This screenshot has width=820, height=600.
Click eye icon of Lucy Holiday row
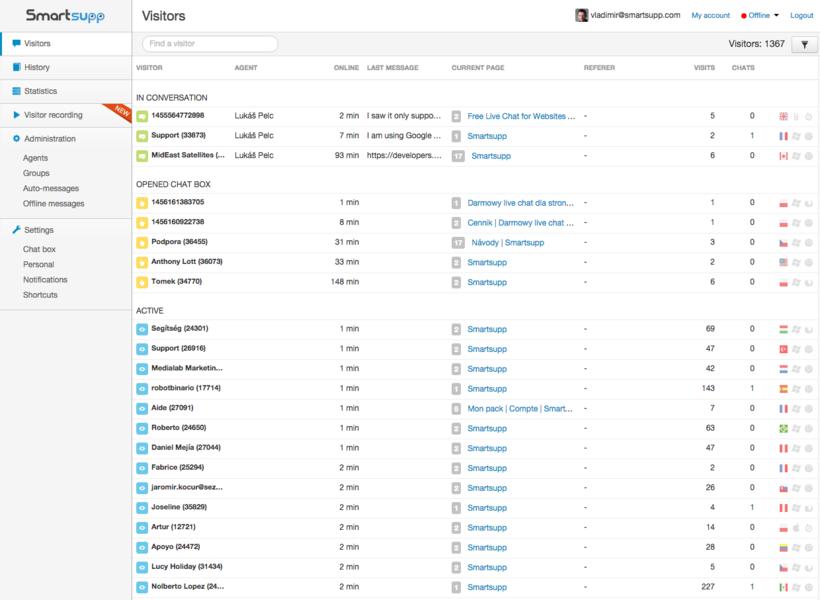coord(142,568)
